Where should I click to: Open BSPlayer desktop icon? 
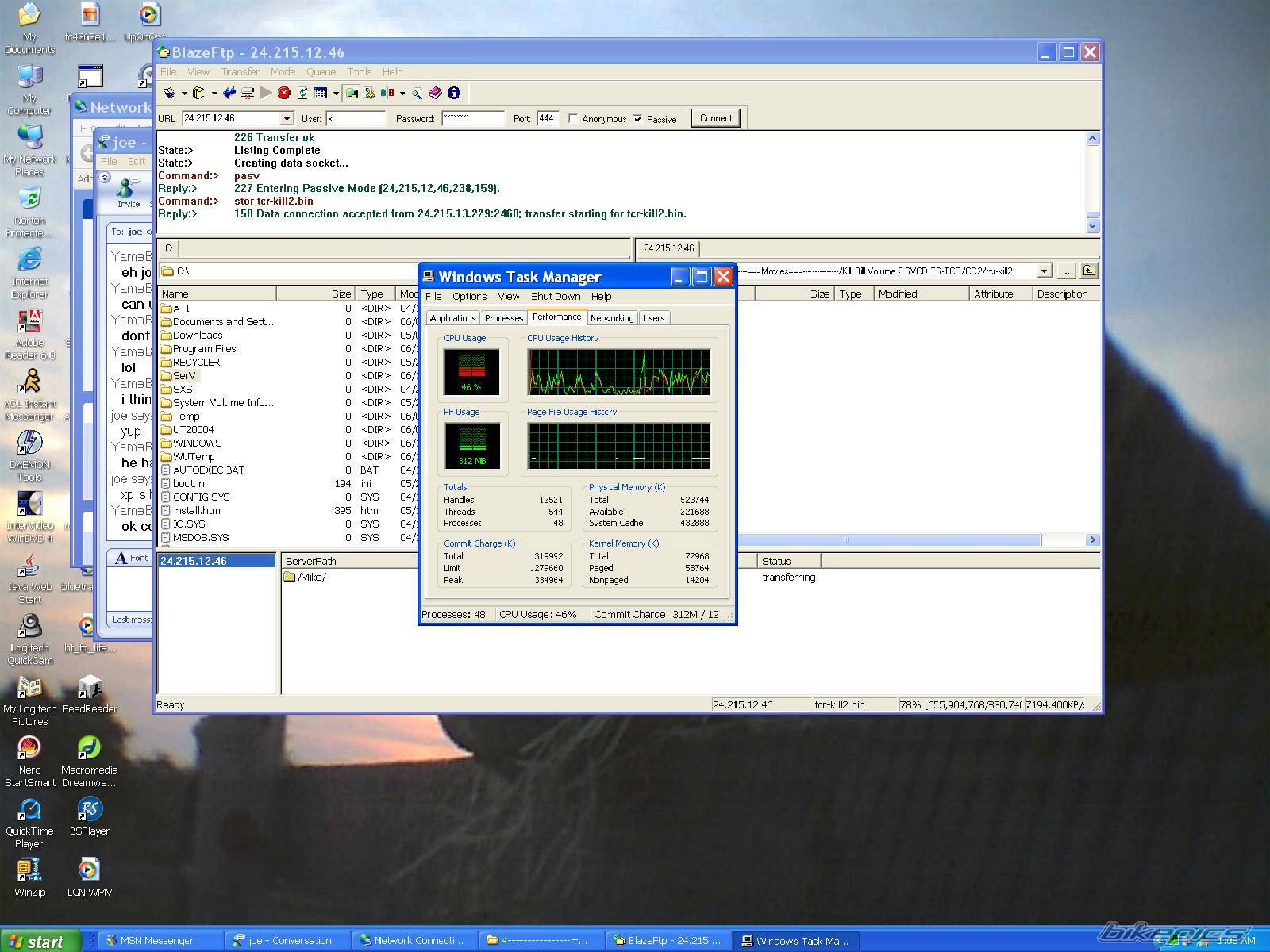(x=89, y=816)
